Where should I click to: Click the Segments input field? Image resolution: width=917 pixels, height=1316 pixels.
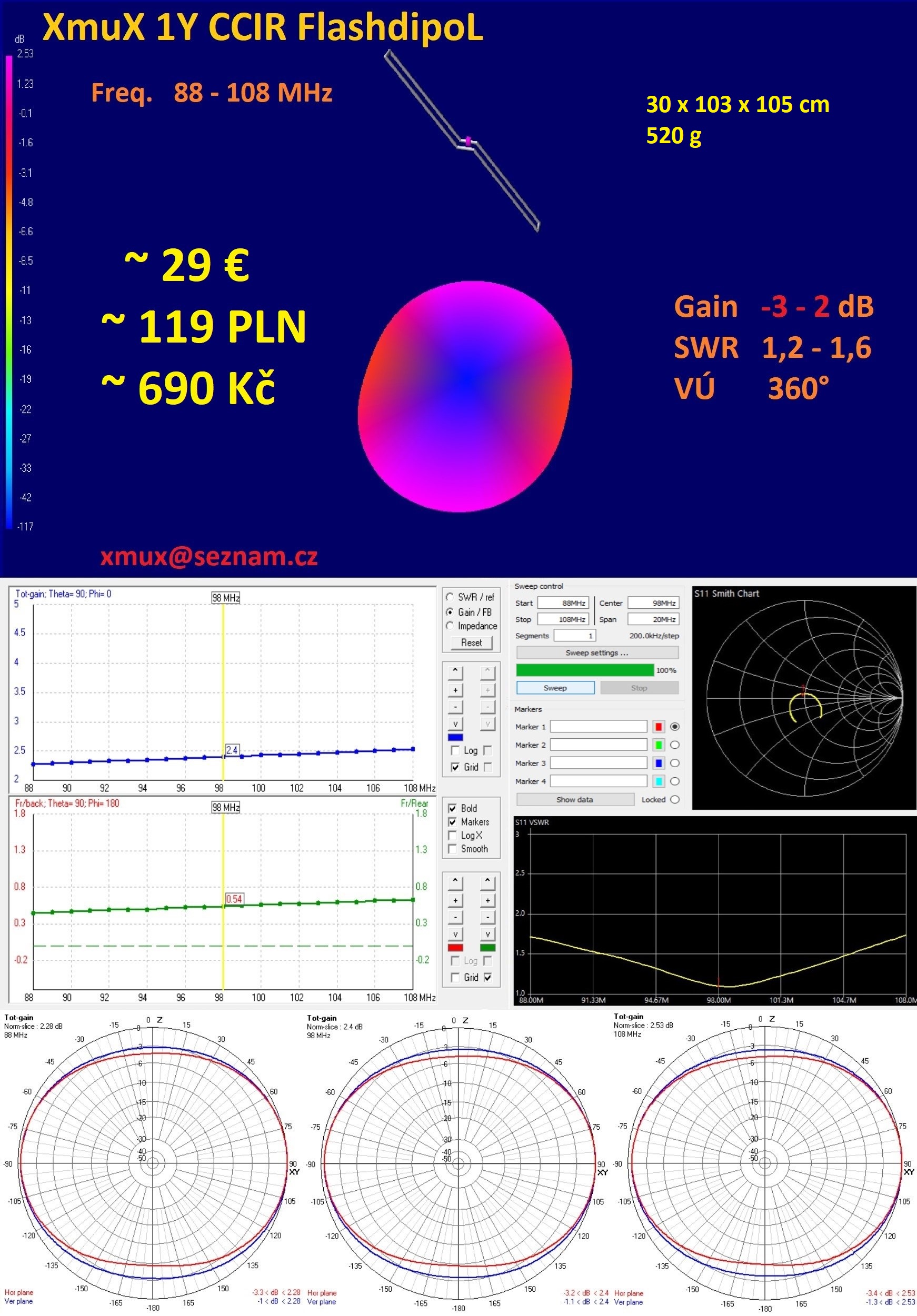tap(575, 635)
